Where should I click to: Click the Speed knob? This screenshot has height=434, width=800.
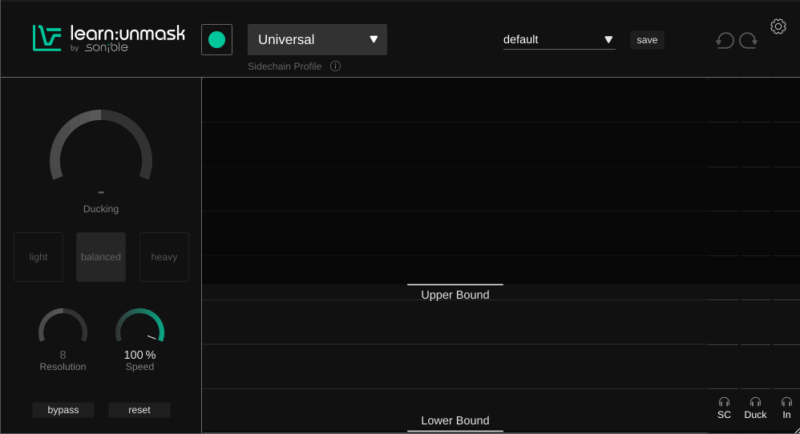pyautogui.click(x=140, y=330)
